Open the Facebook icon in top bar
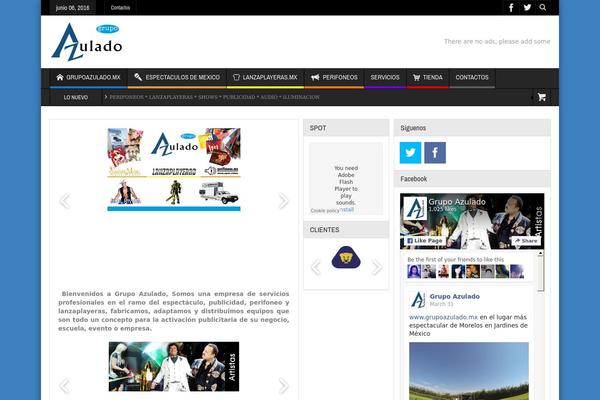This screenshot has height=400, width=600. coord(511,8)
